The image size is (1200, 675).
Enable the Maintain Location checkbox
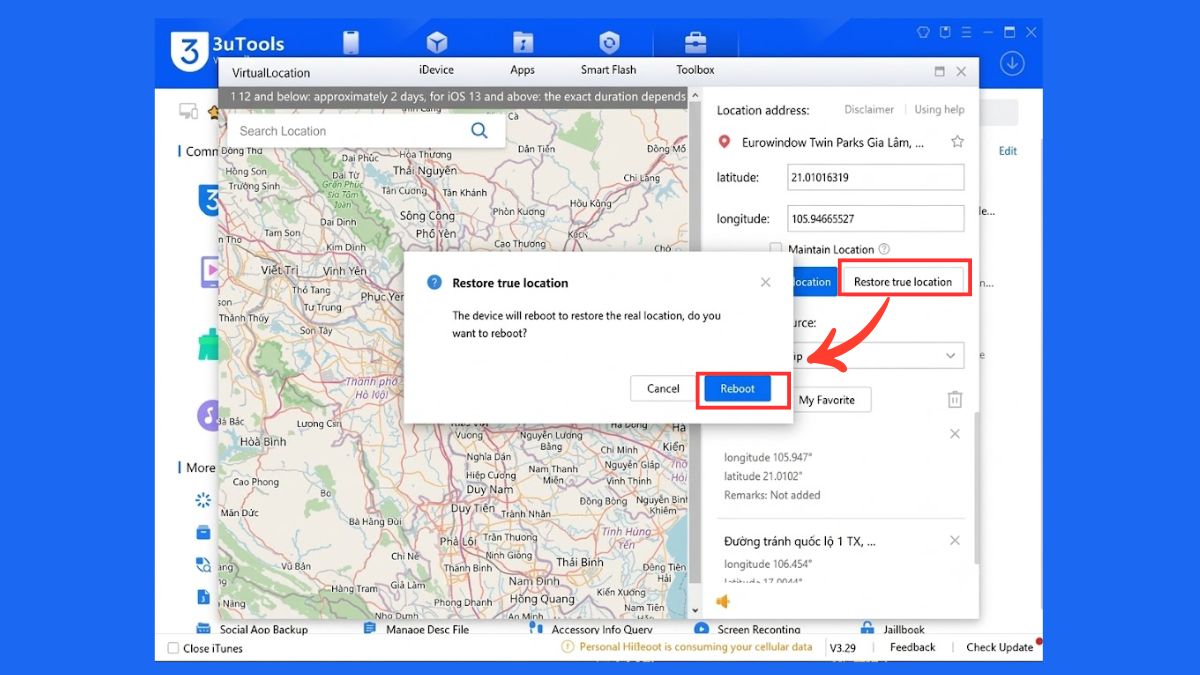pos(775,249)
